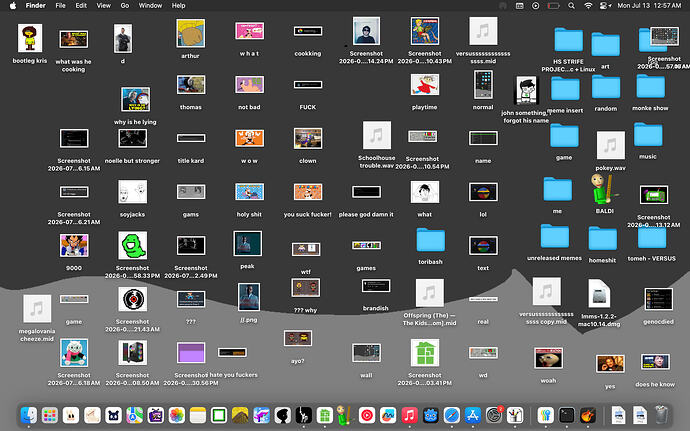
Task: Open System Settings with update badge
Action: click(x=494, y=415)
